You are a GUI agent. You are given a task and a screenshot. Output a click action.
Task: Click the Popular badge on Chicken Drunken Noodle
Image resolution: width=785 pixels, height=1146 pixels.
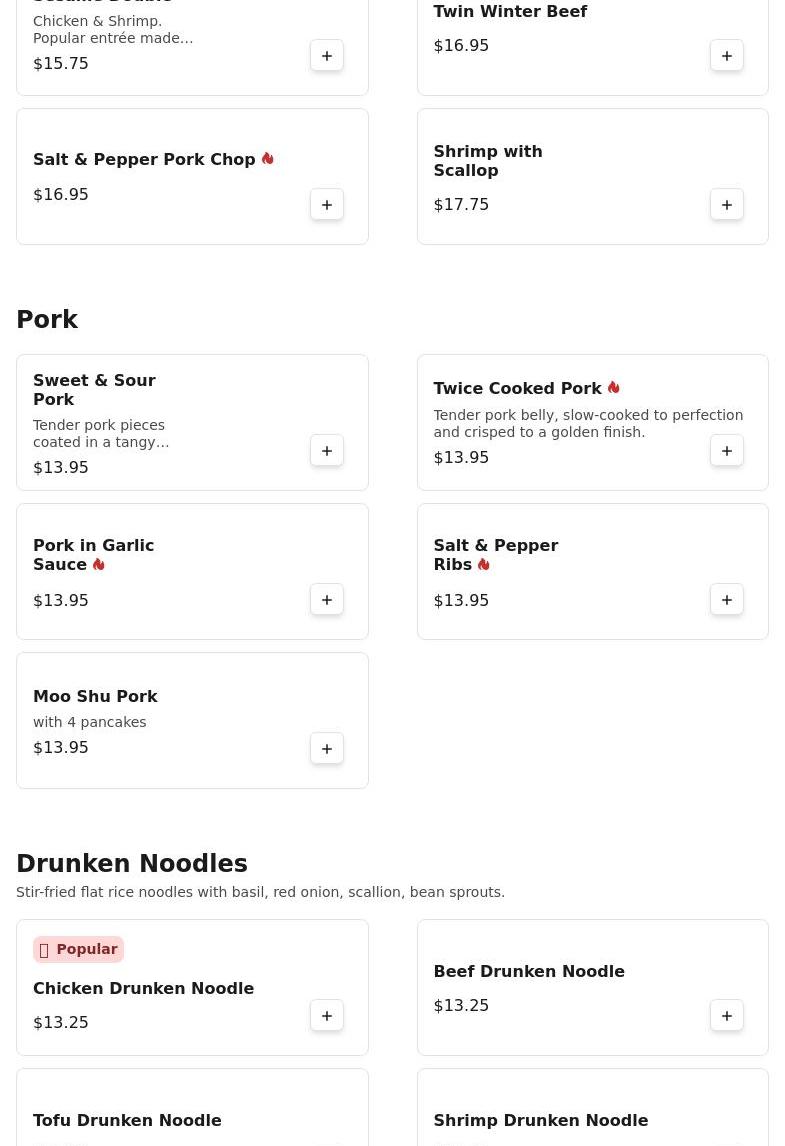(78, 949)
